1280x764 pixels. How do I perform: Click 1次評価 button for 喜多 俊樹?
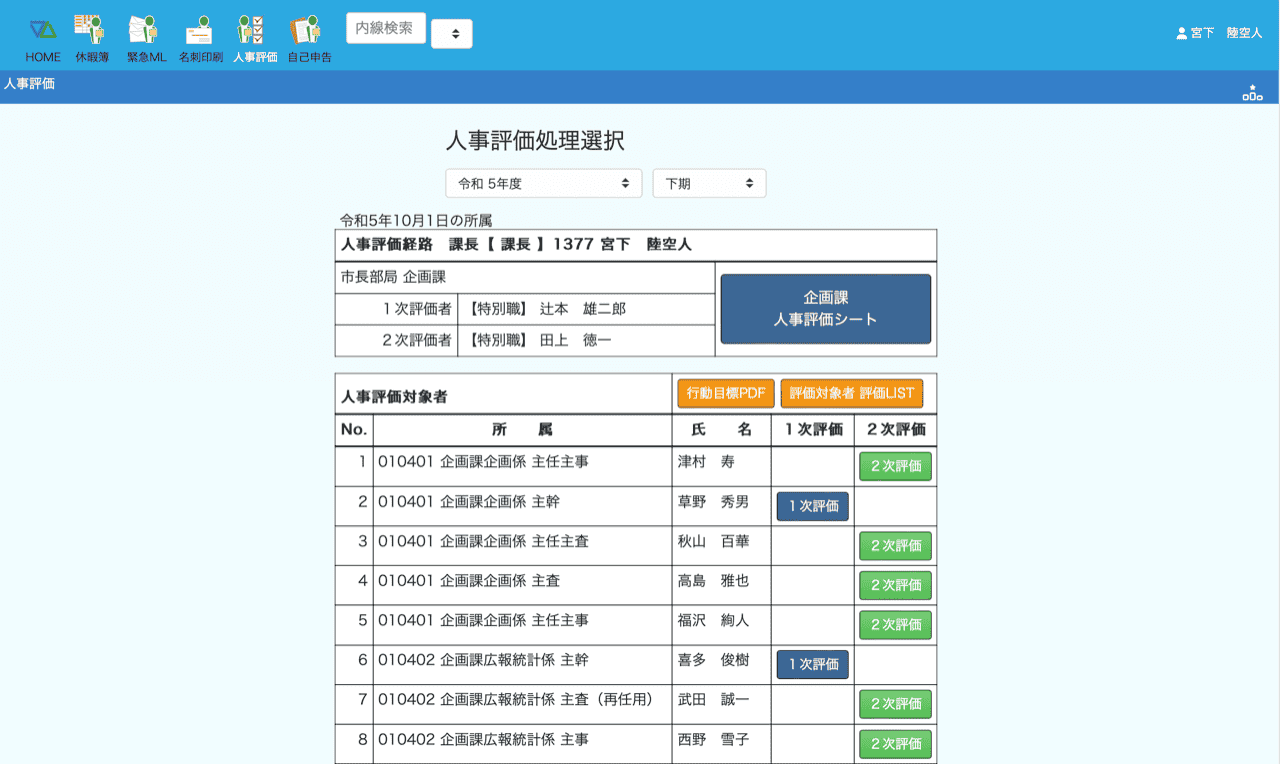coord(812,665)
